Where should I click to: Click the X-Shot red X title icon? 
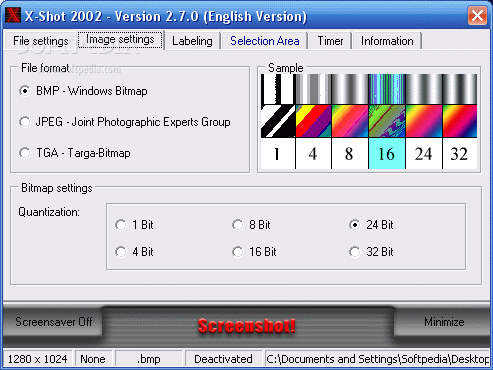click(13, 15)
